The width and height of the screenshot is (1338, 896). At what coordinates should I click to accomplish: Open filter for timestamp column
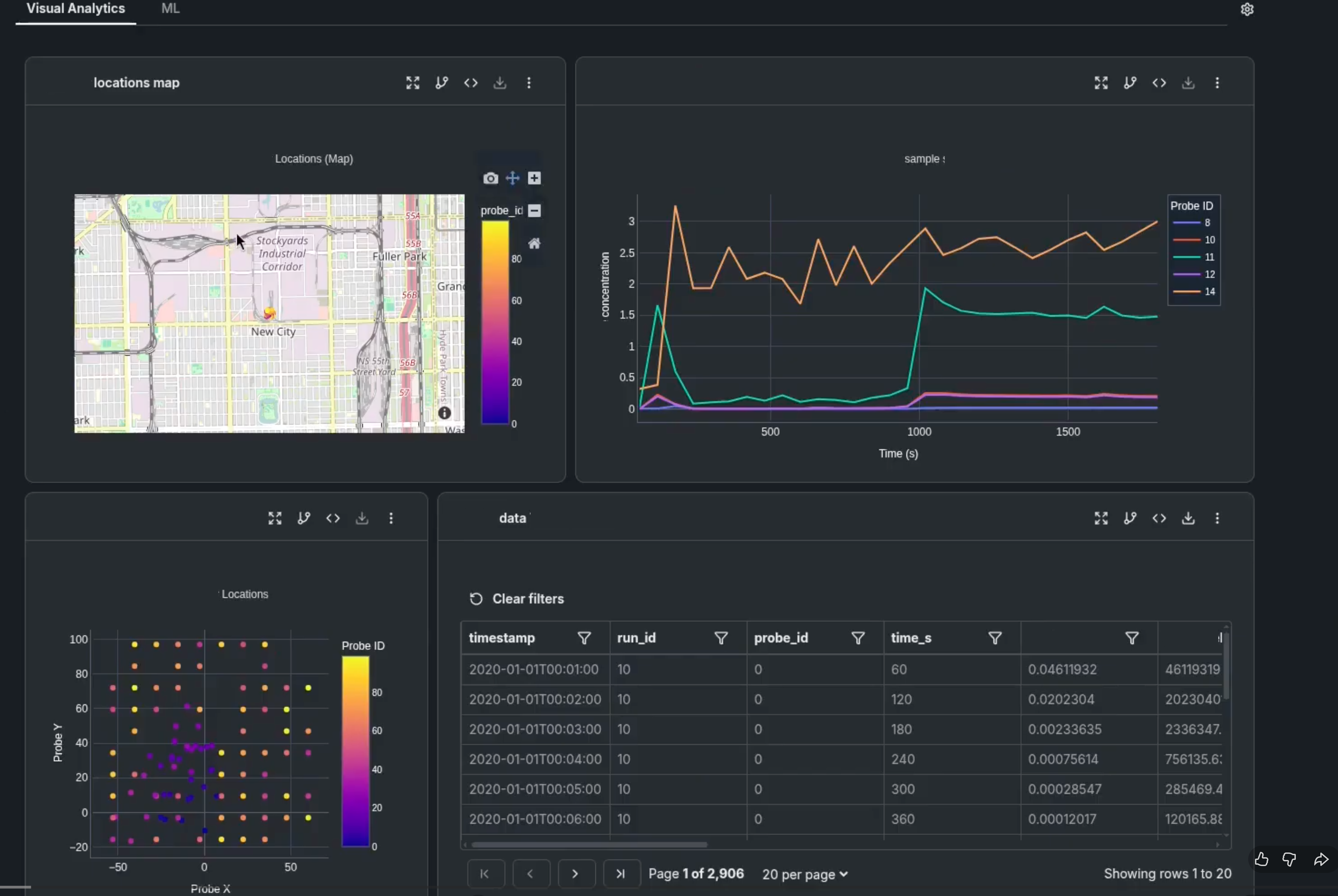coord(584,638)
